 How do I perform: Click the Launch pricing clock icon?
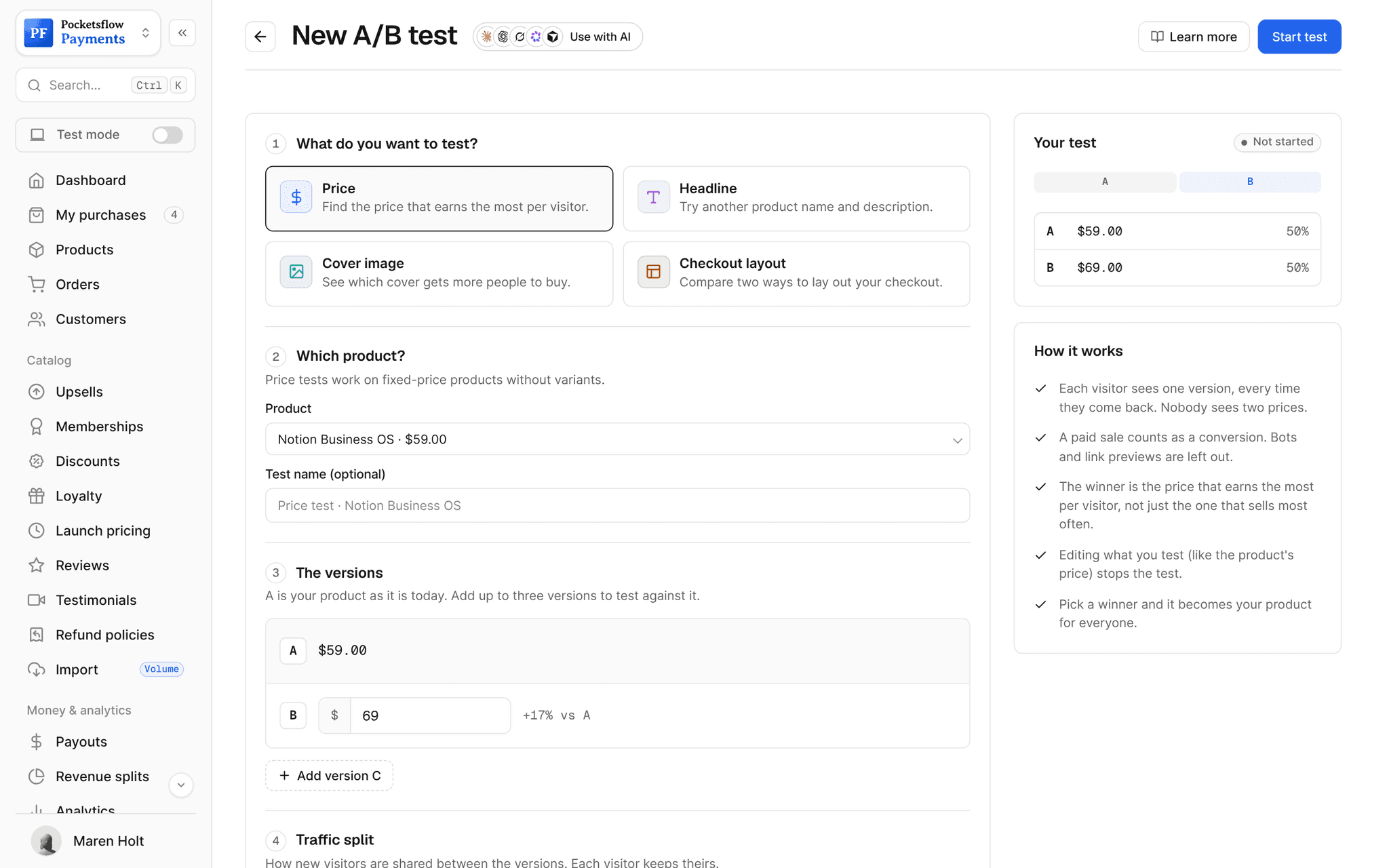37,530
